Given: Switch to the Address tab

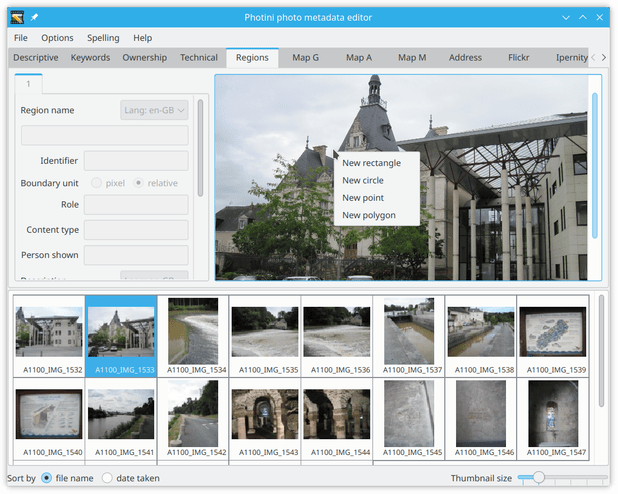Looking at the screenshot, I should coord(465,58).
